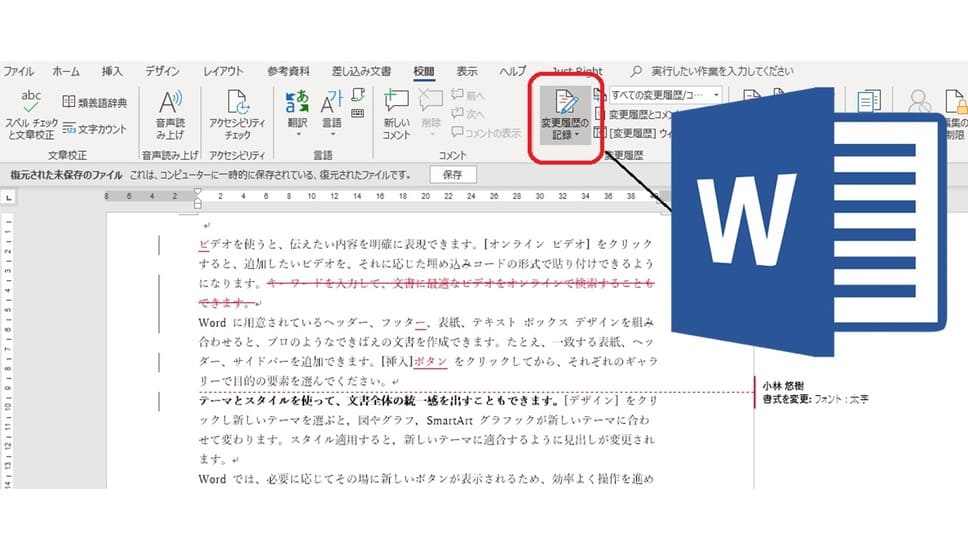
Task: Switch to the 差し込み文書 tab
Action: coord(361,71)
